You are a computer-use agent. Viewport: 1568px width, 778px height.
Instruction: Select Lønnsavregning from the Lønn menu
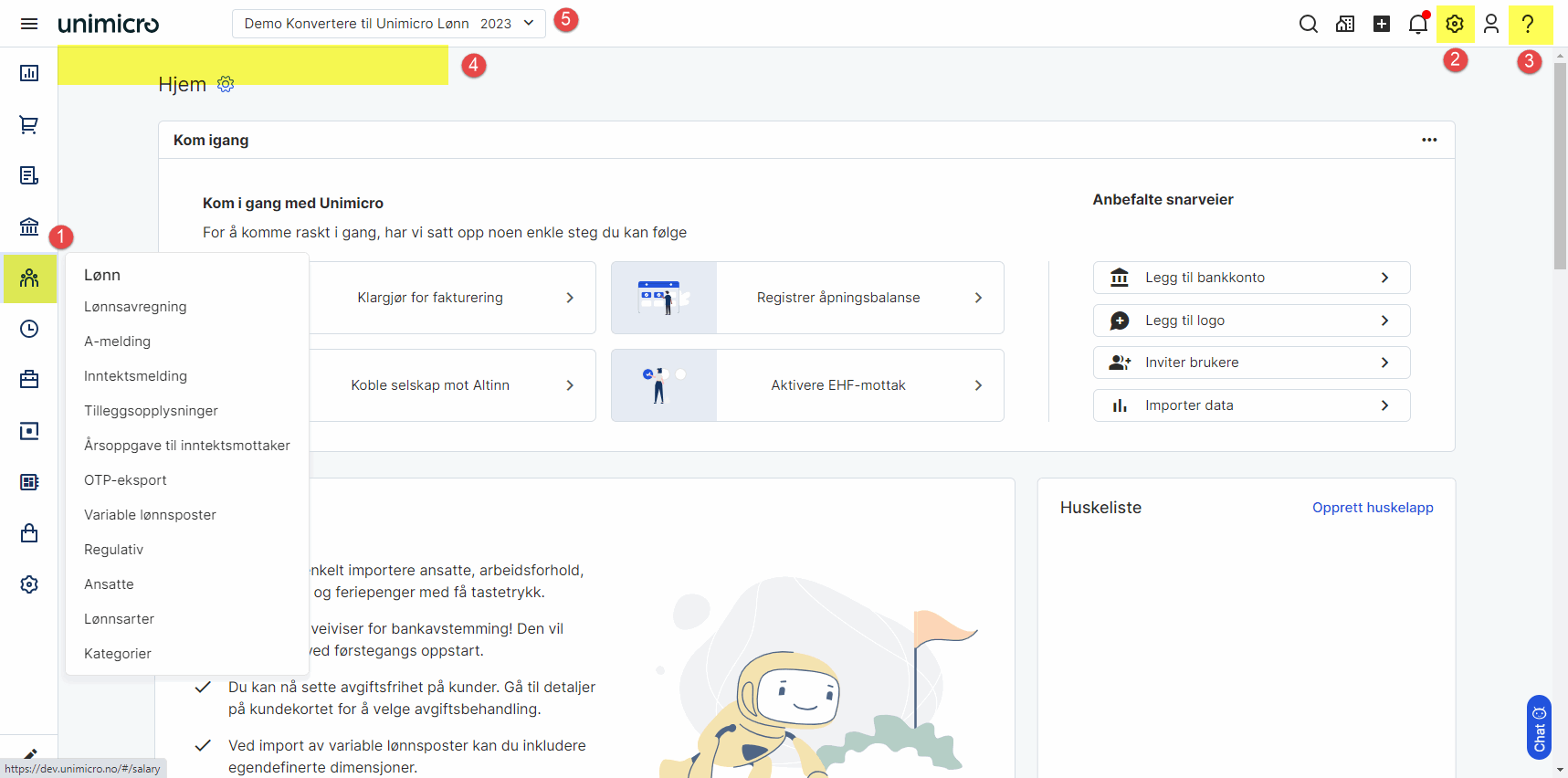tap(135, 307)
